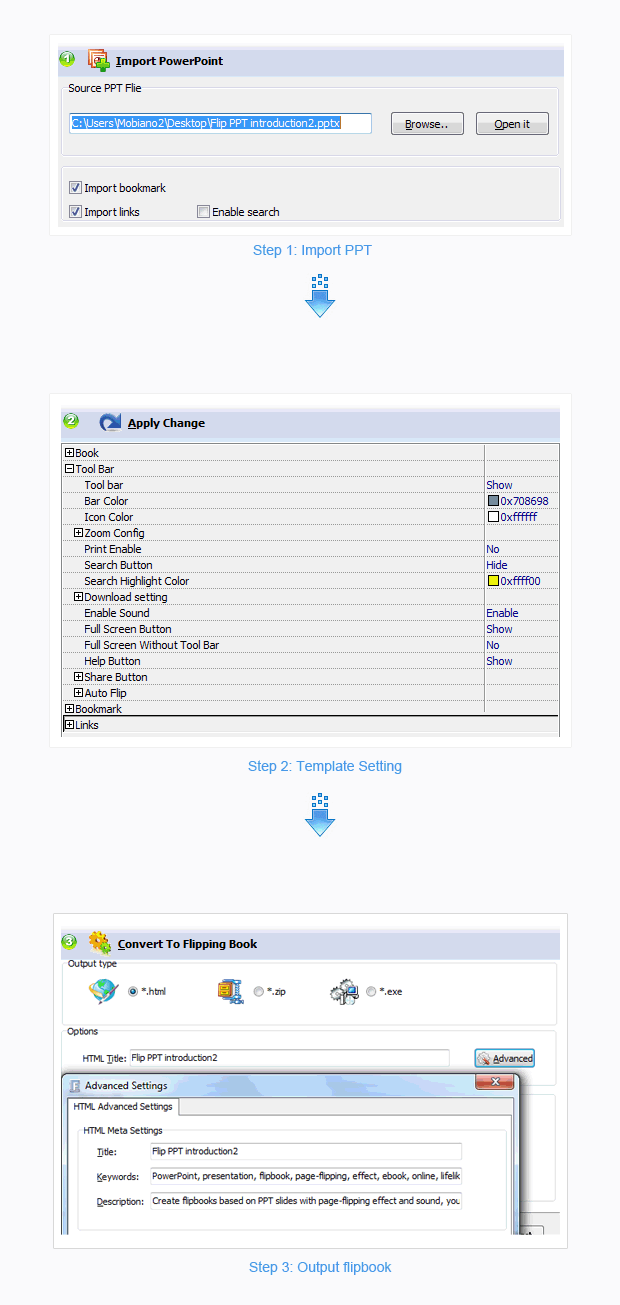Expand the Auto Flip node

click(x=79, y=693)
